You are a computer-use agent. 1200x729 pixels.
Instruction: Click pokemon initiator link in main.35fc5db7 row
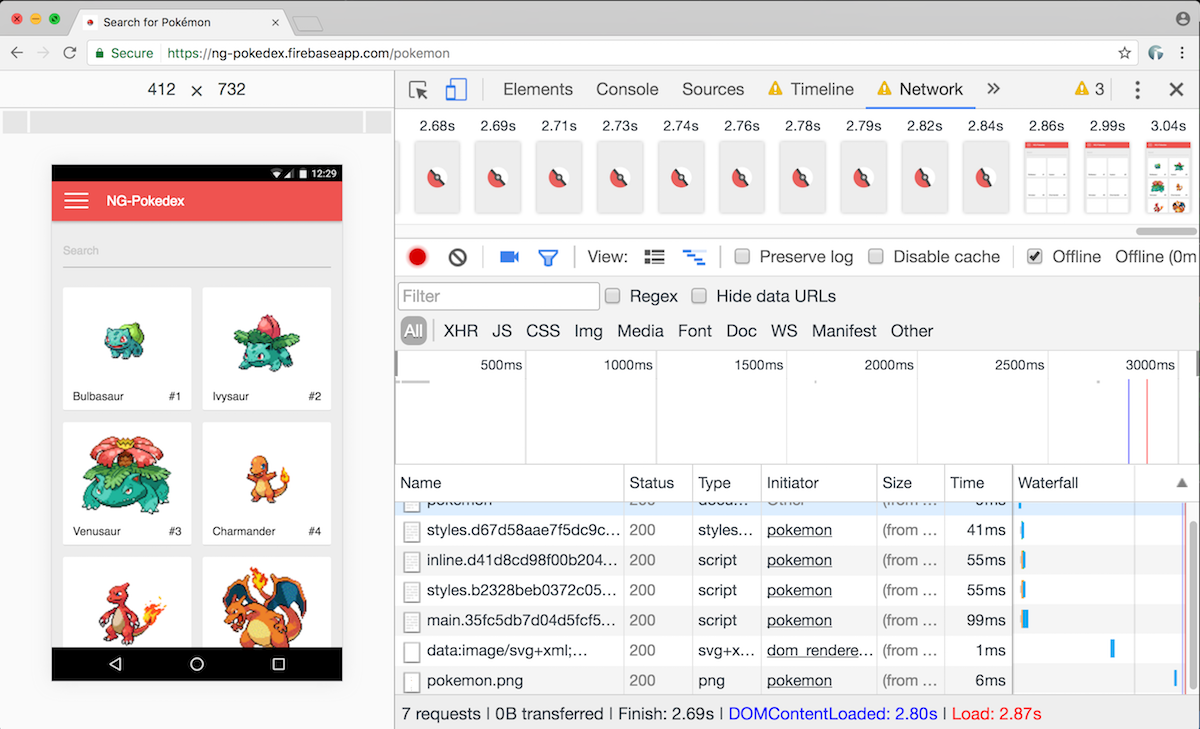[x=799, y=620]
